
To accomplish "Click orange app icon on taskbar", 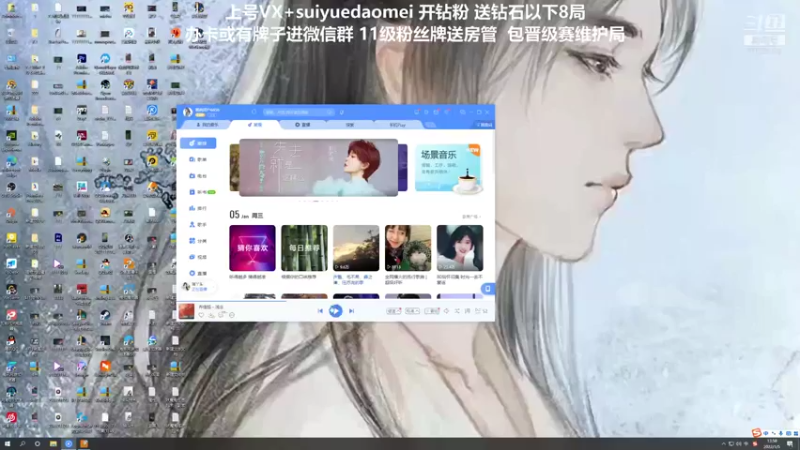I will pos(84,444).
